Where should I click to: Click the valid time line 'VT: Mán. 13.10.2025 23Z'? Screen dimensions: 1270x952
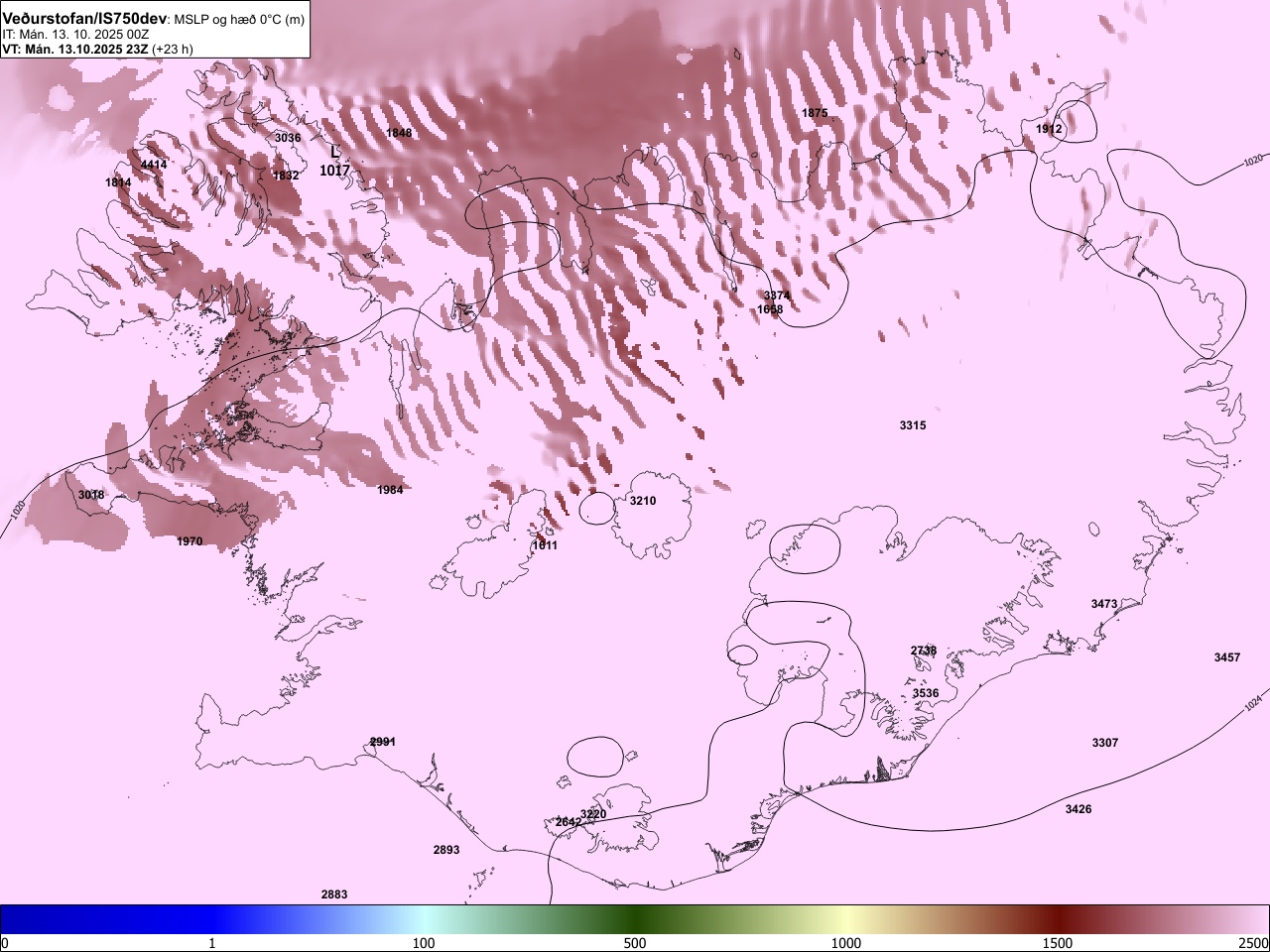[74, 49]
